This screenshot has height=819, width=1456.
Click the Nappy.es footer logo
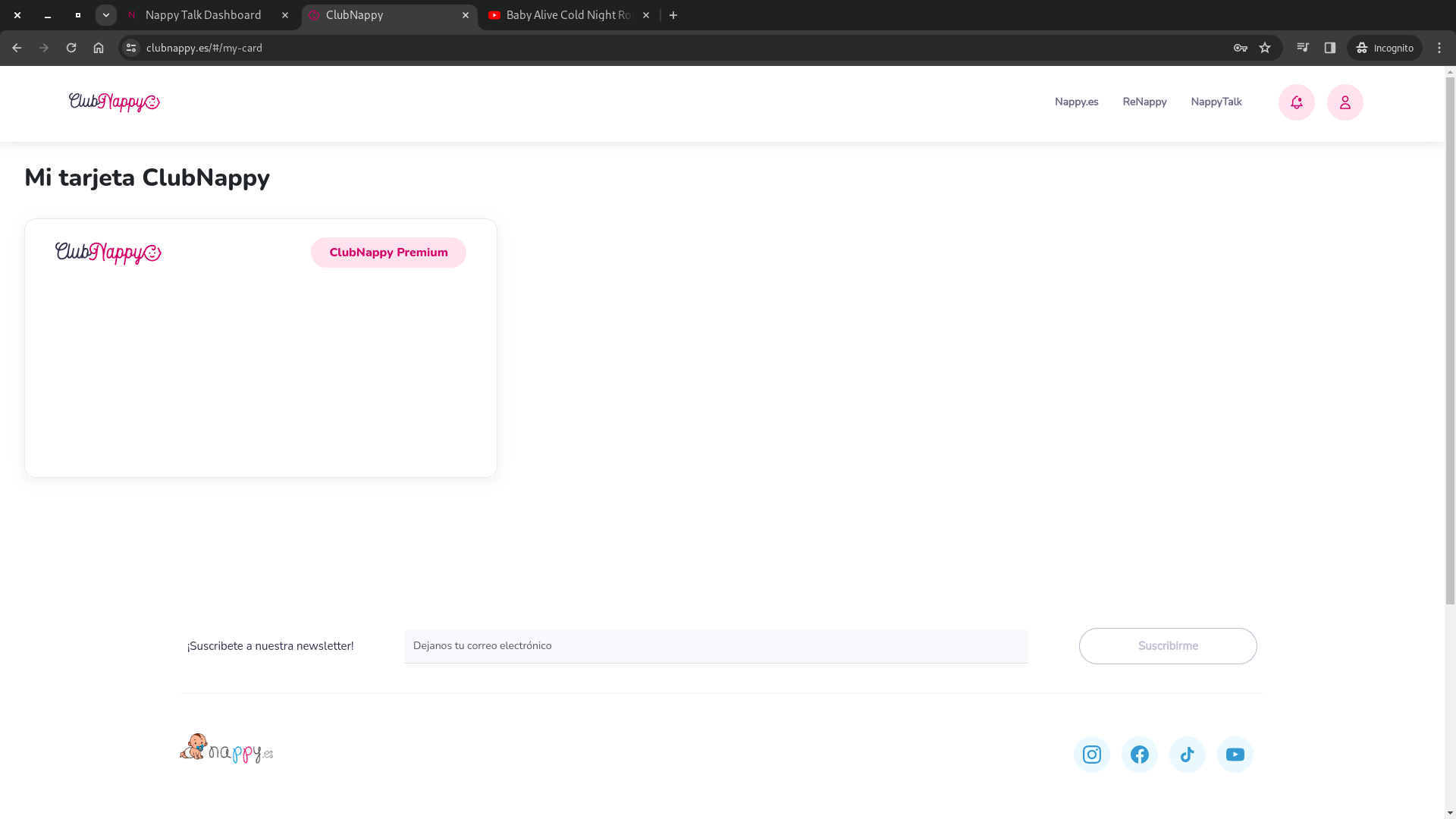pos(226,749)
